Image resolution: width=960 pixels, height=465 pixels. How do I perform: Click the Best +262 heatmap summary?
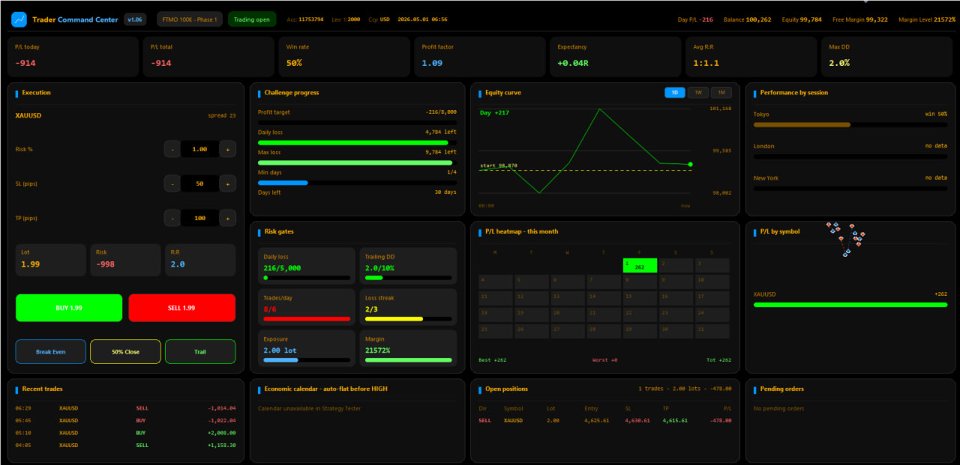(491, 360)
